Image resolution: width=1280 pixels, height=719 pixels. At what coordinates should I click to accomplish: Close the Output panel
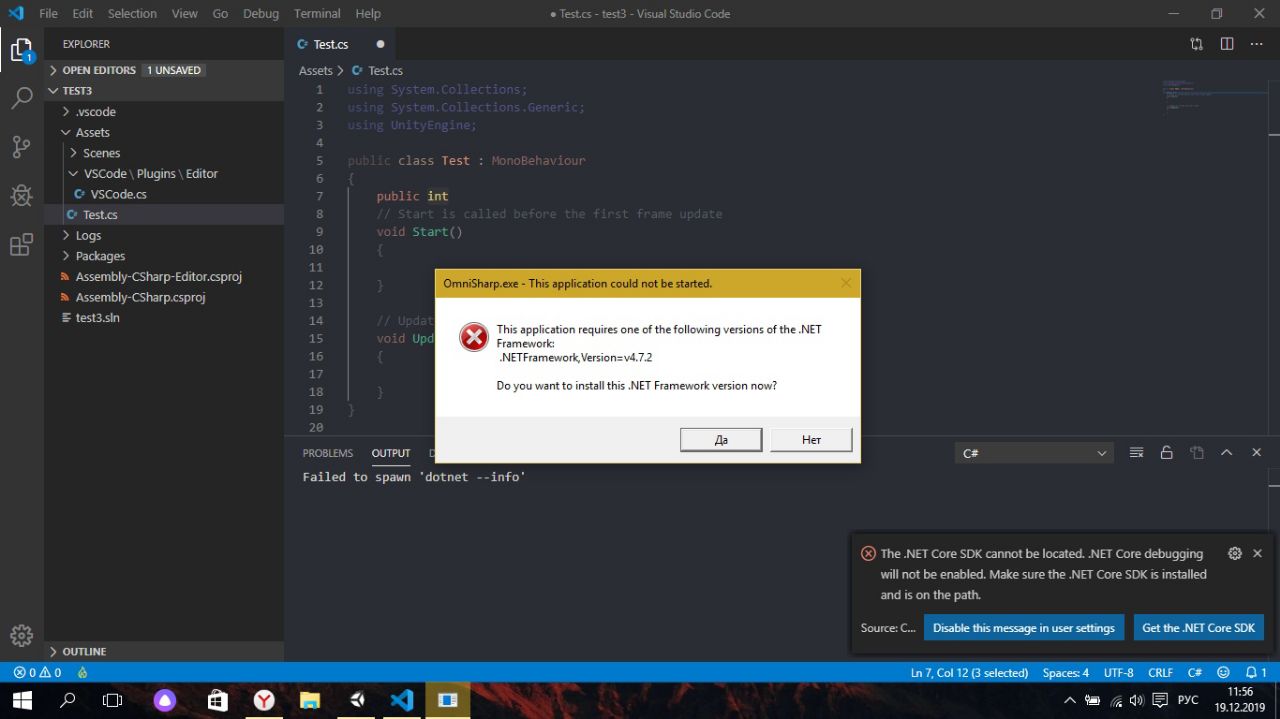(x=1256, y=453)
